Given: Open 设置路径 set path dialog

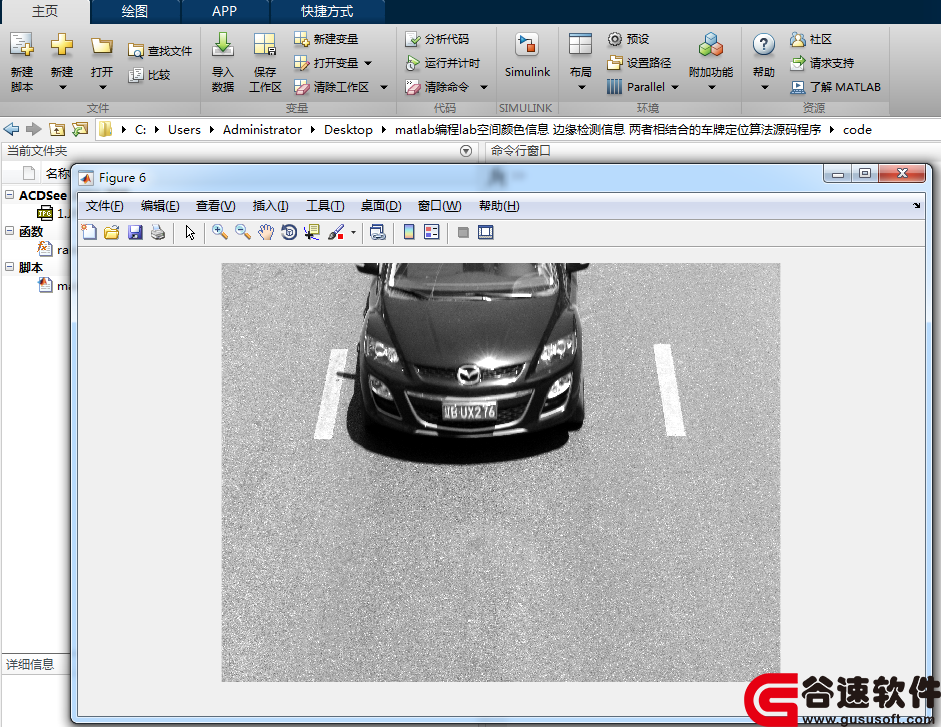Looking at the screenshot, I should (639, 63).
